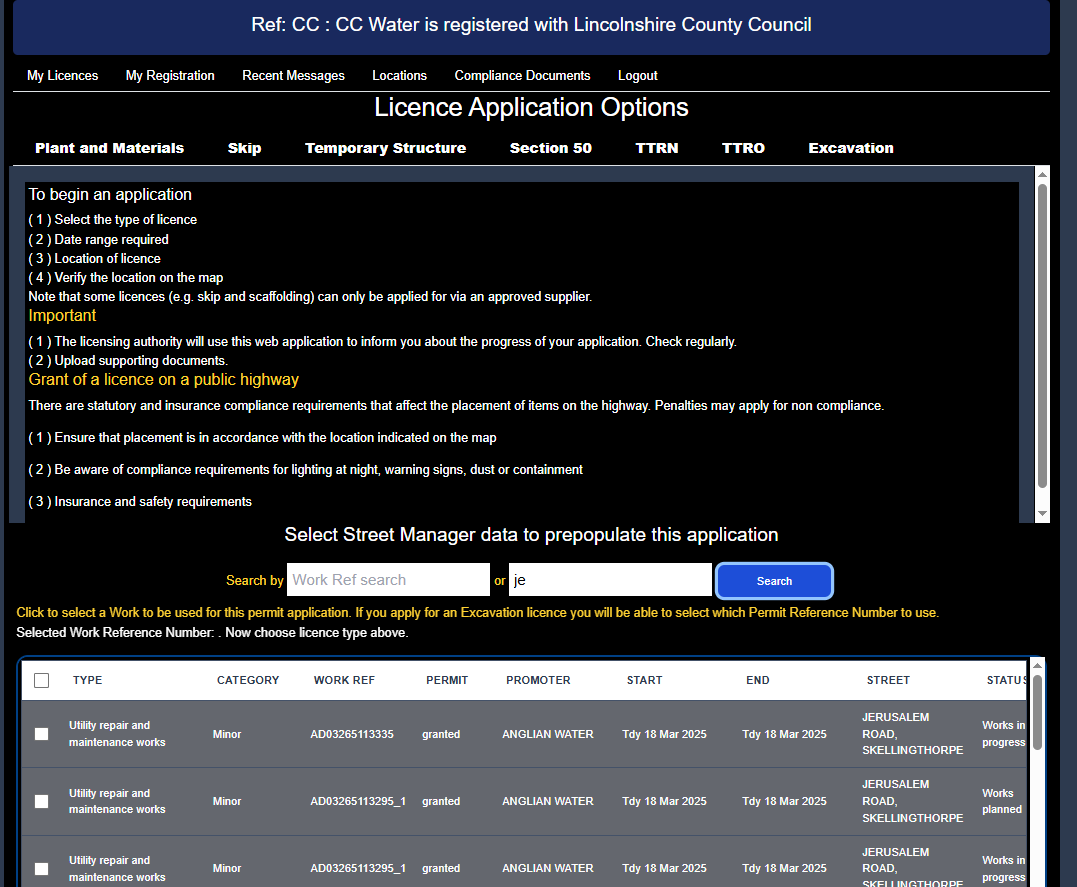Select Excavation licence type
Image resolution: width=1077 pixels, height=887 pixels.
pos(850,148)
